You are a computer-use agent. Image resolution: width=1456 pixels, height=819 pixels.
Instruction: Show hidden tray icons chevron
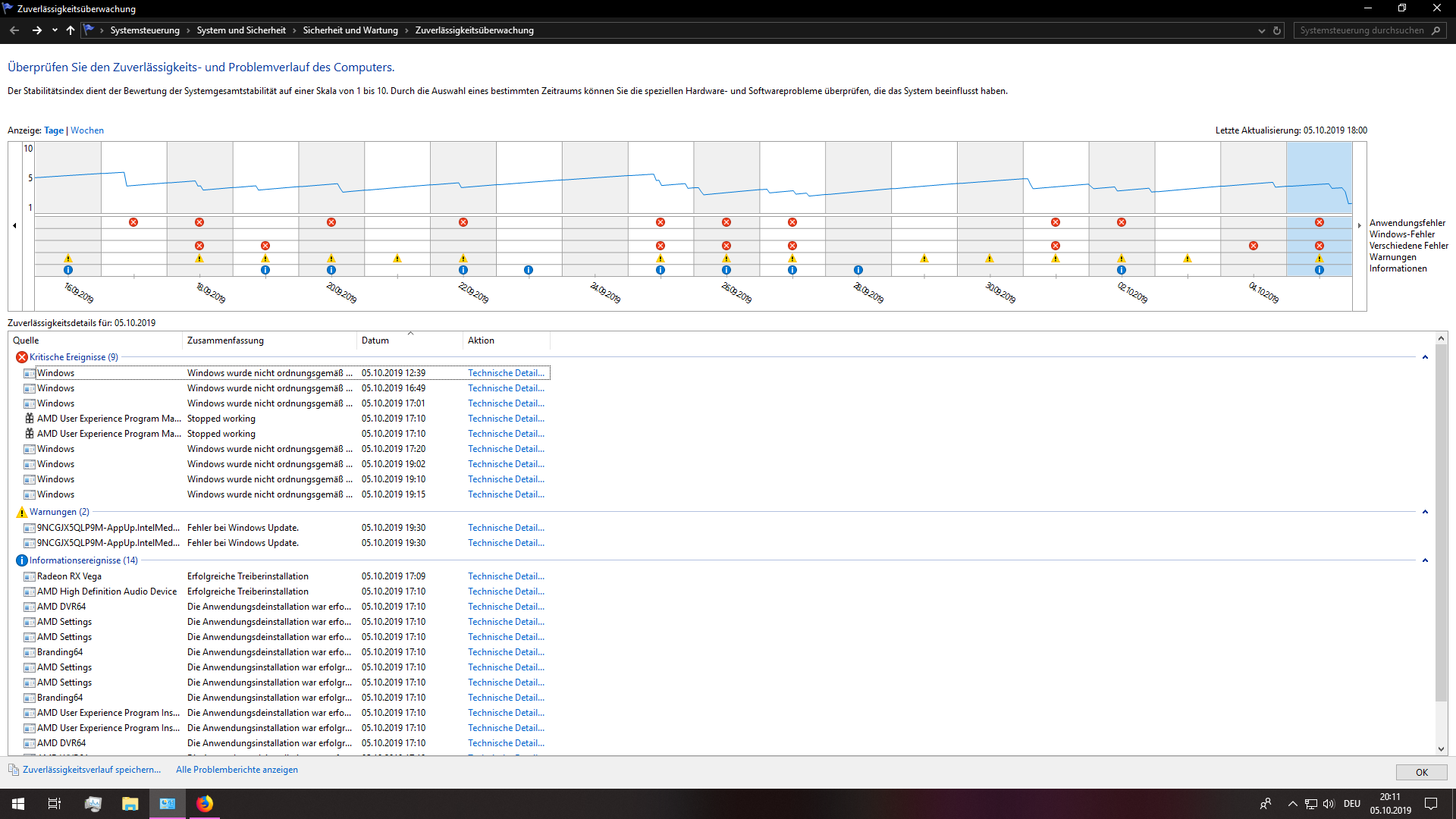(x=1292, y=804)
